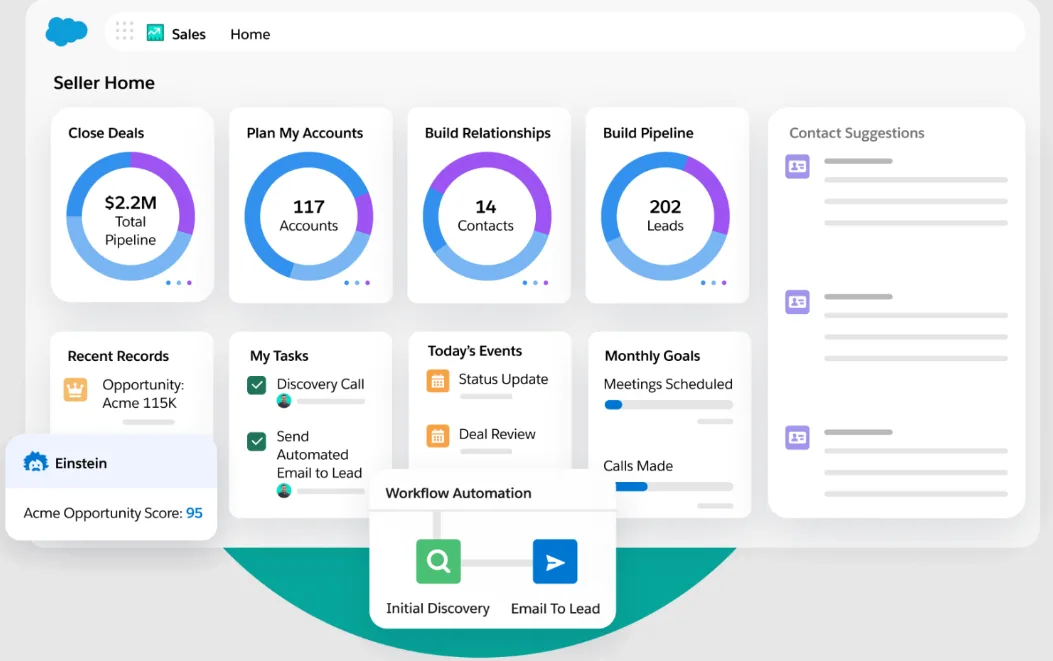Viewport: 1053px width, 661px height.
Task: Uncheck the Discovery Call task
Action: tap(257, 383)
